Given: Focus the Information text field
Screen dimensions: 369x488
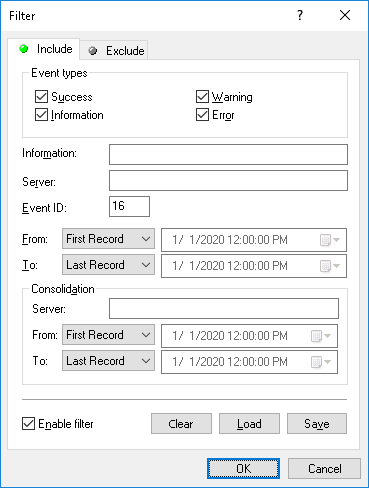Looking at the screenshot, I should point(228,154).
